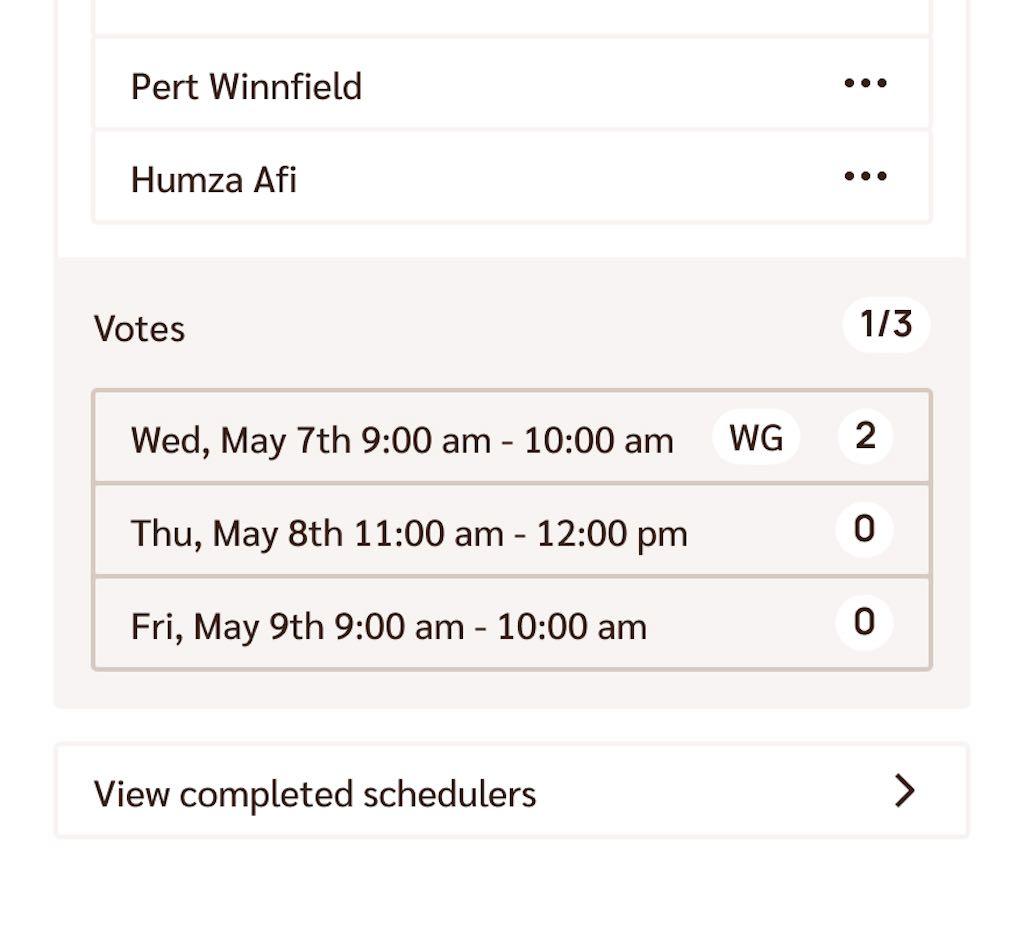Screen dimensions: 1024x930
Task: Open the three-dot menu for Humza Afi
Action: 865,176
